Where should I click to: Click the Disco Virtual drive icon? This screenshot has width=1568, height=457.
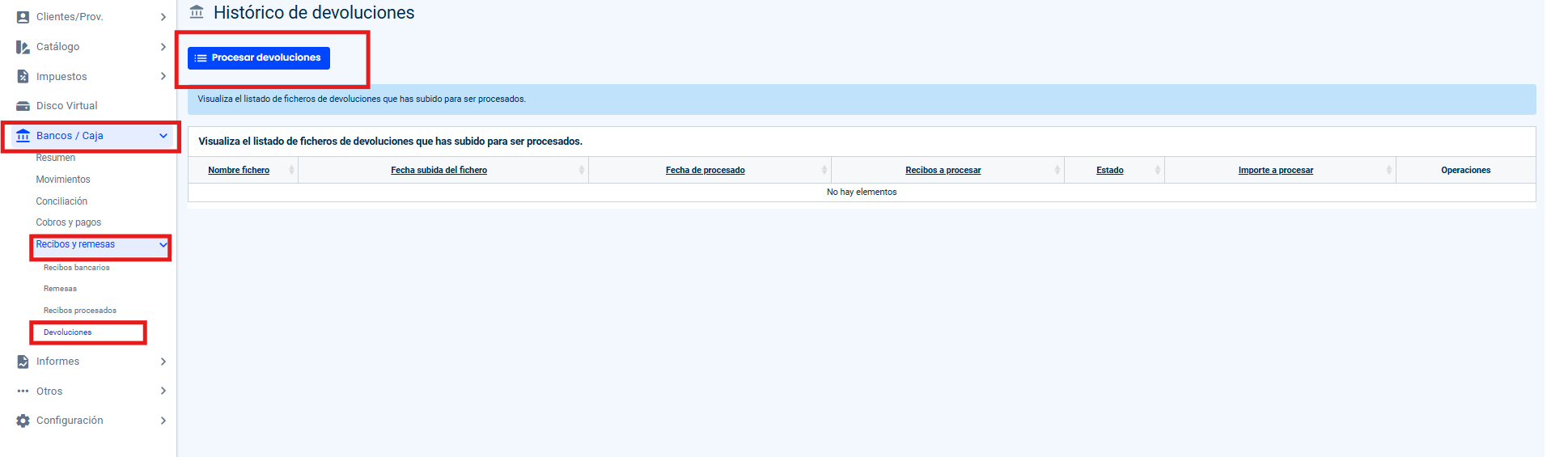tap(23, 106)
